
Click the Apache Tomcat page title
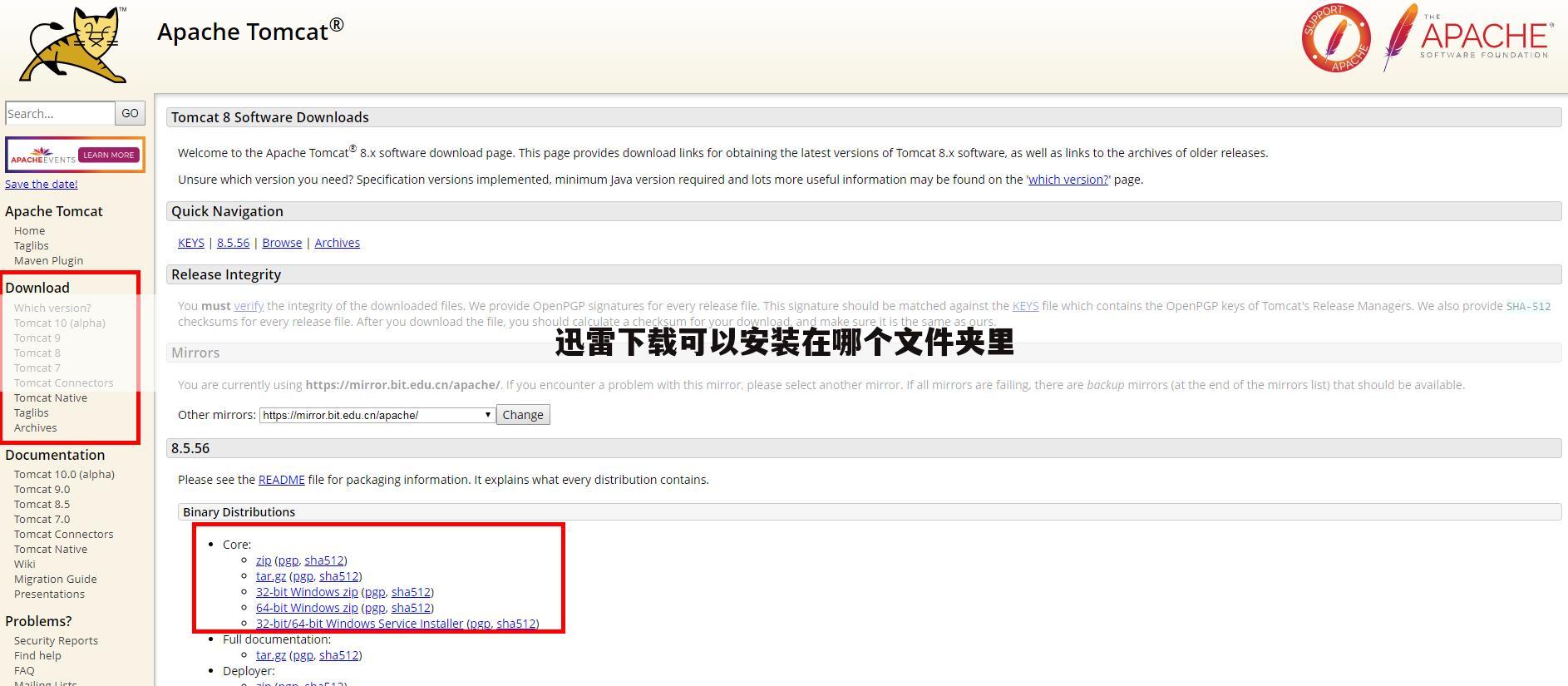[x=250, y=31]
